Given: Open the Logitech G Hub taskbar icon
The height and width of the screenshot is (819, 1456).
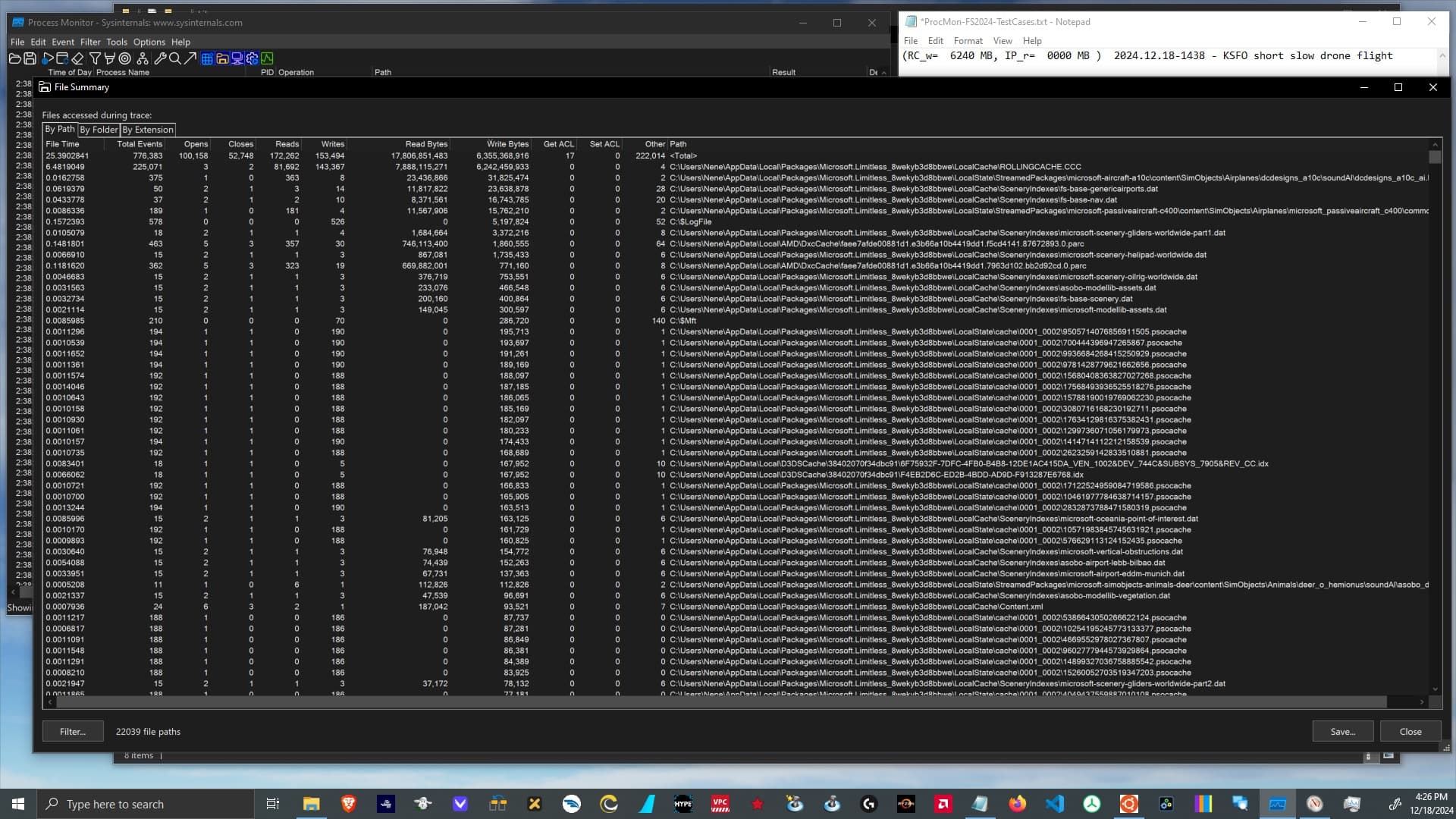Looking at the screenshot, I should (x=868, y=804).
